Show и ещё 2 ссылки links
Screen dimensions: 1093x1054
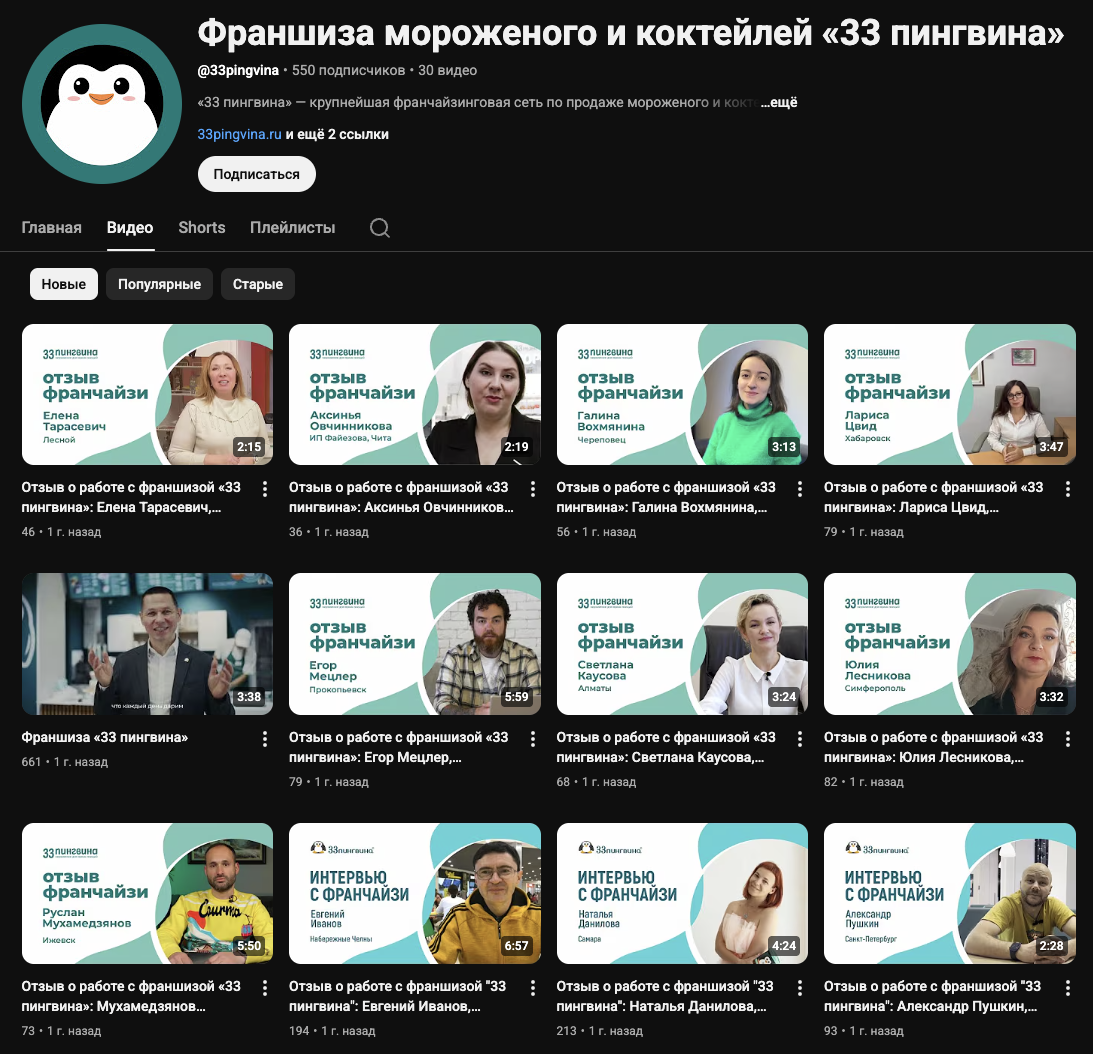(x=337, y=134)
